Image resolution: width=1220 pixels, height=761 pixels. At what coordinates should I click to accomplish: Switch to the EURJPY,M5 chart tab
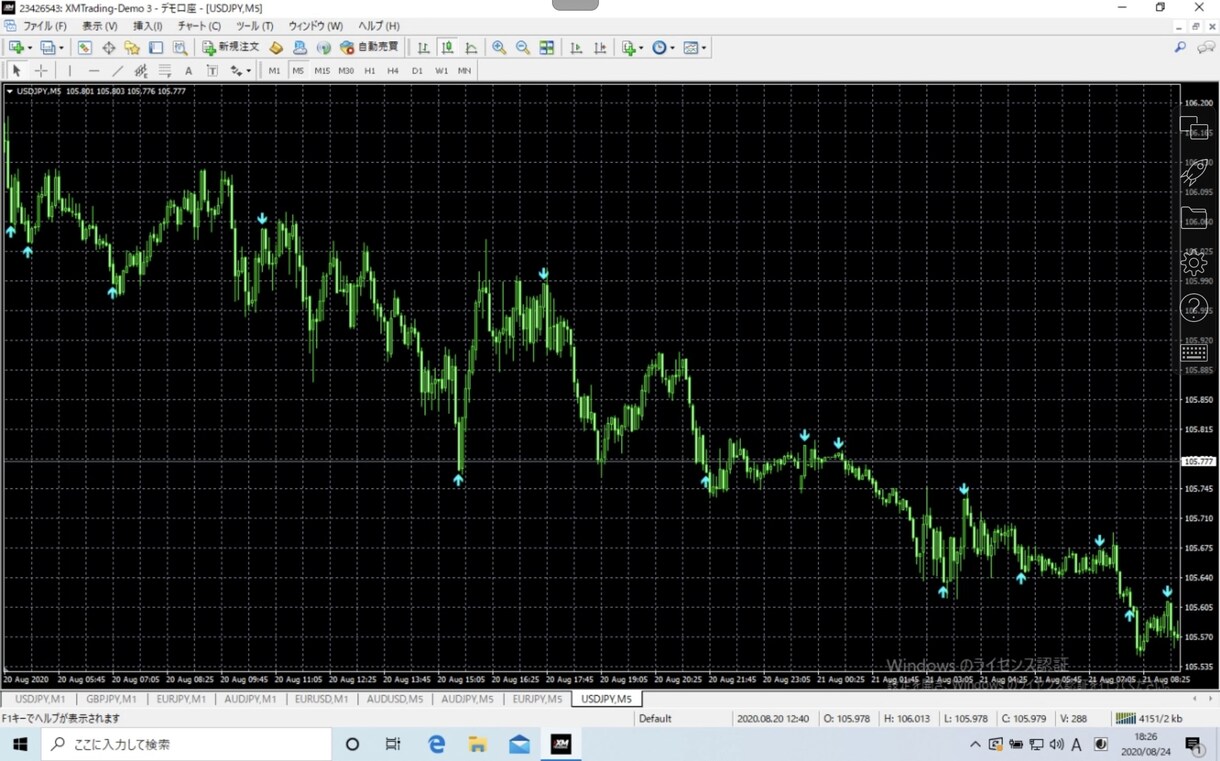537,699
